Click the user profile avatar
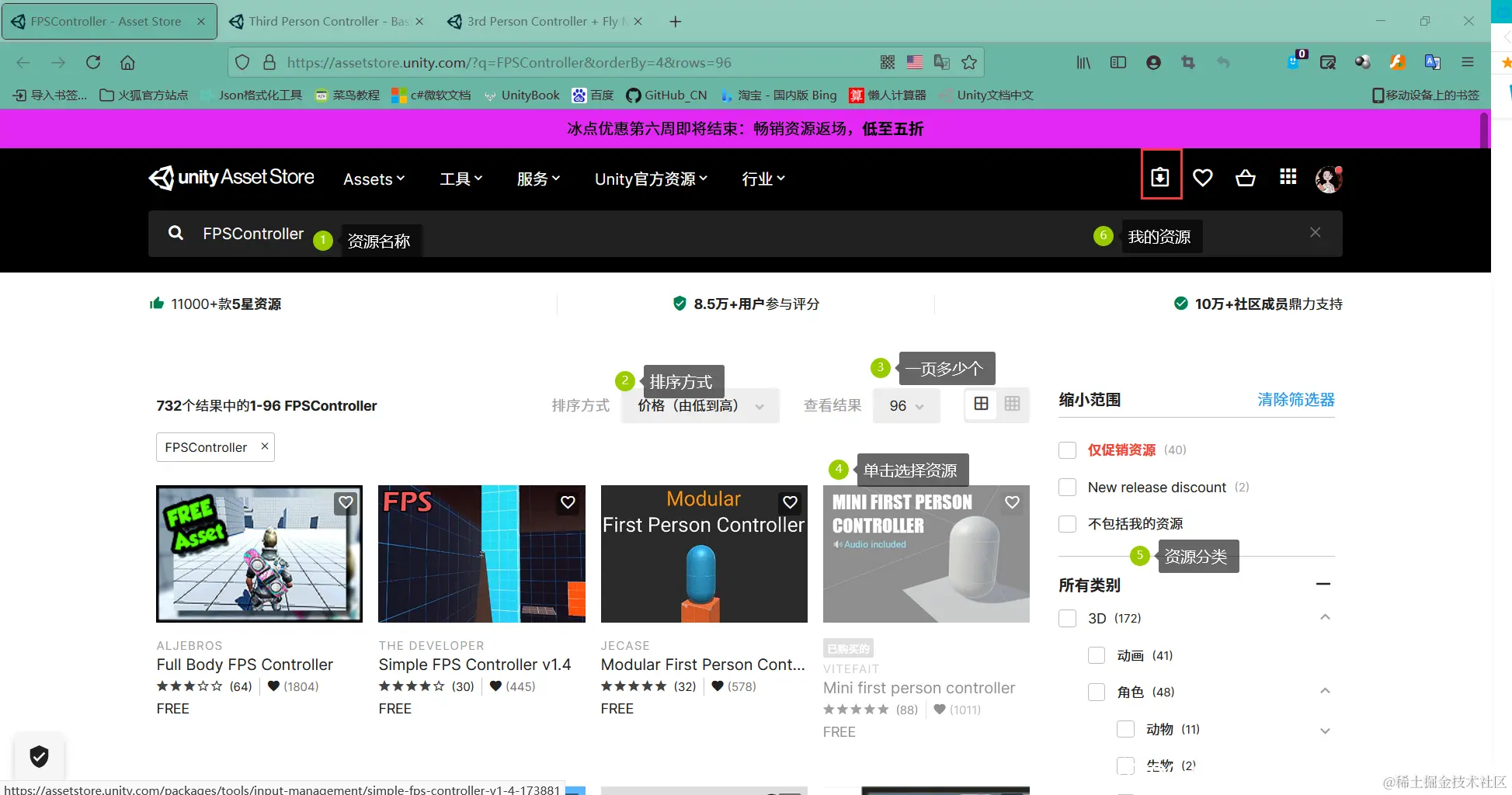 tap(1328, 178)
